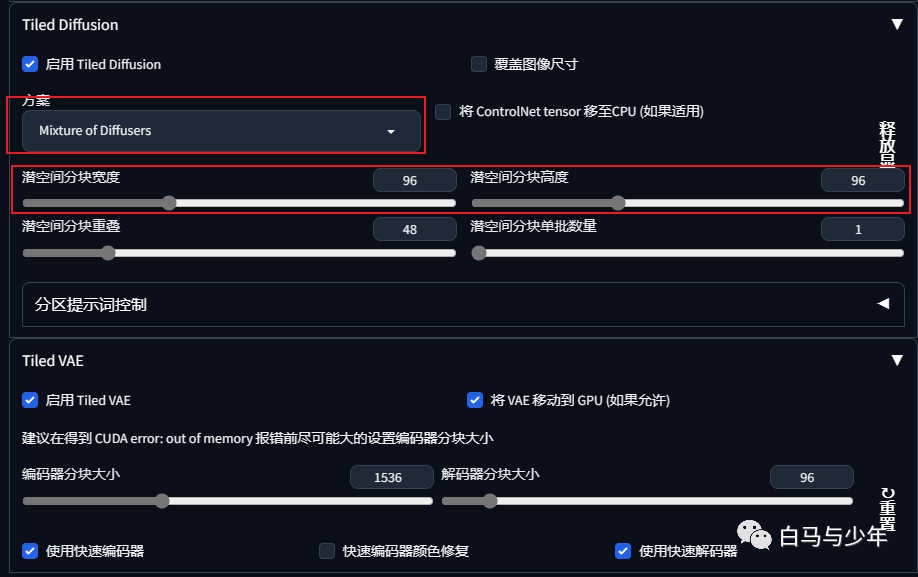Image resolution: width=918 pixels, height=577 pixels.
Task: Enable 快速编码器颜色修复 checkbox
Action: click(327, 551)
